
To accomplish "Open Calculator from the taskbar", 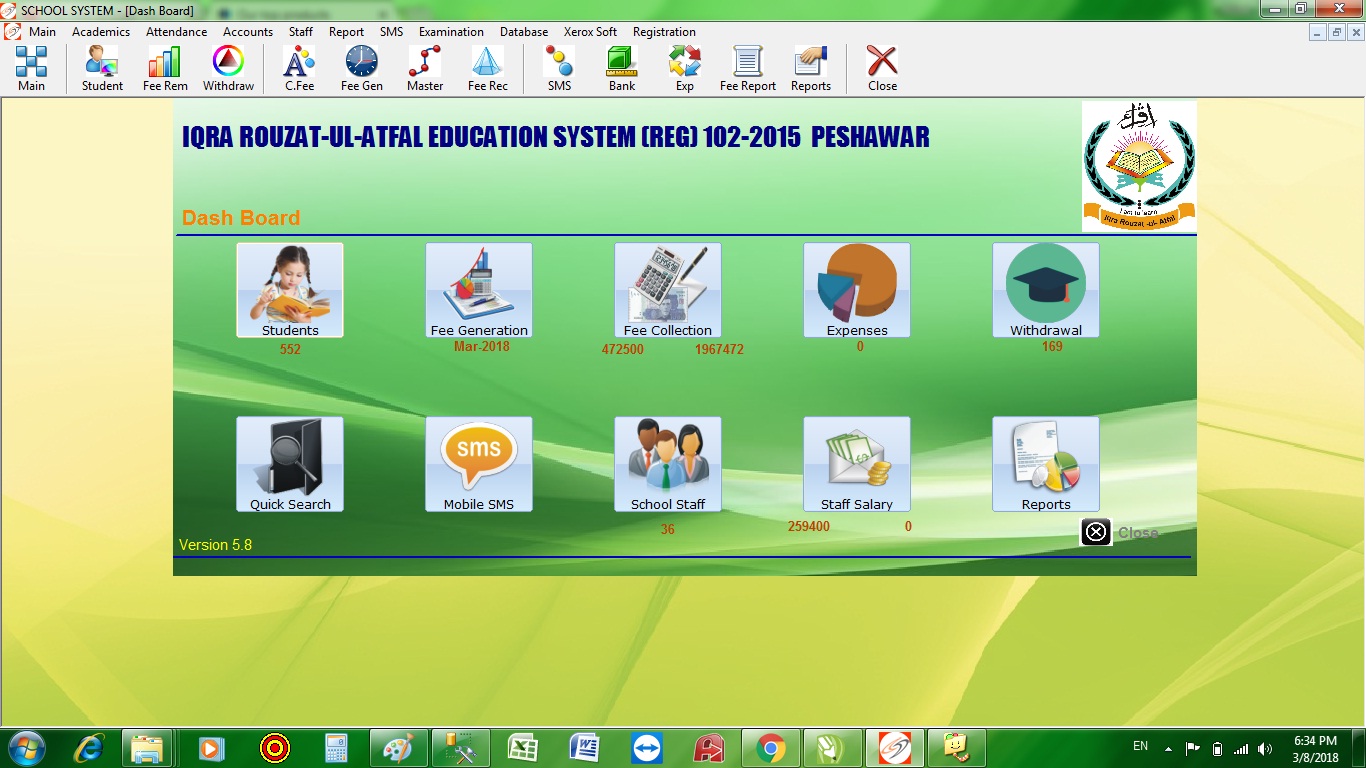I will [x=337, y=748].
